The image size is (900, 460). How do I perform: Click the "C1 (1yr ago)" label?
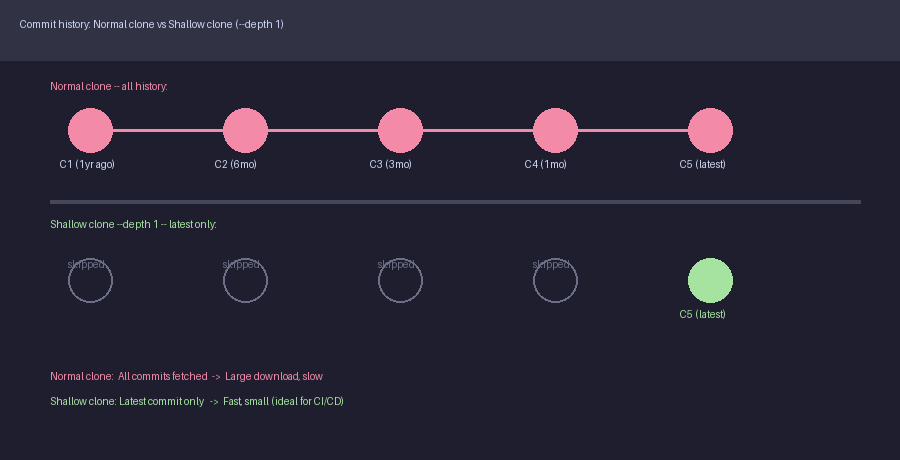point(87,164)
